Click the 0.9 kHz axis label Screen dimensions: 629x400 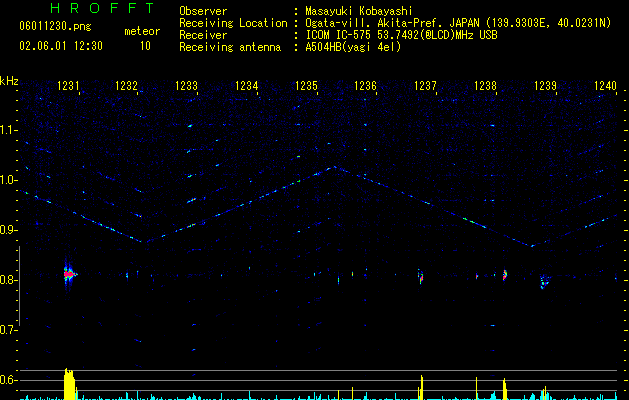pos(8,230)
